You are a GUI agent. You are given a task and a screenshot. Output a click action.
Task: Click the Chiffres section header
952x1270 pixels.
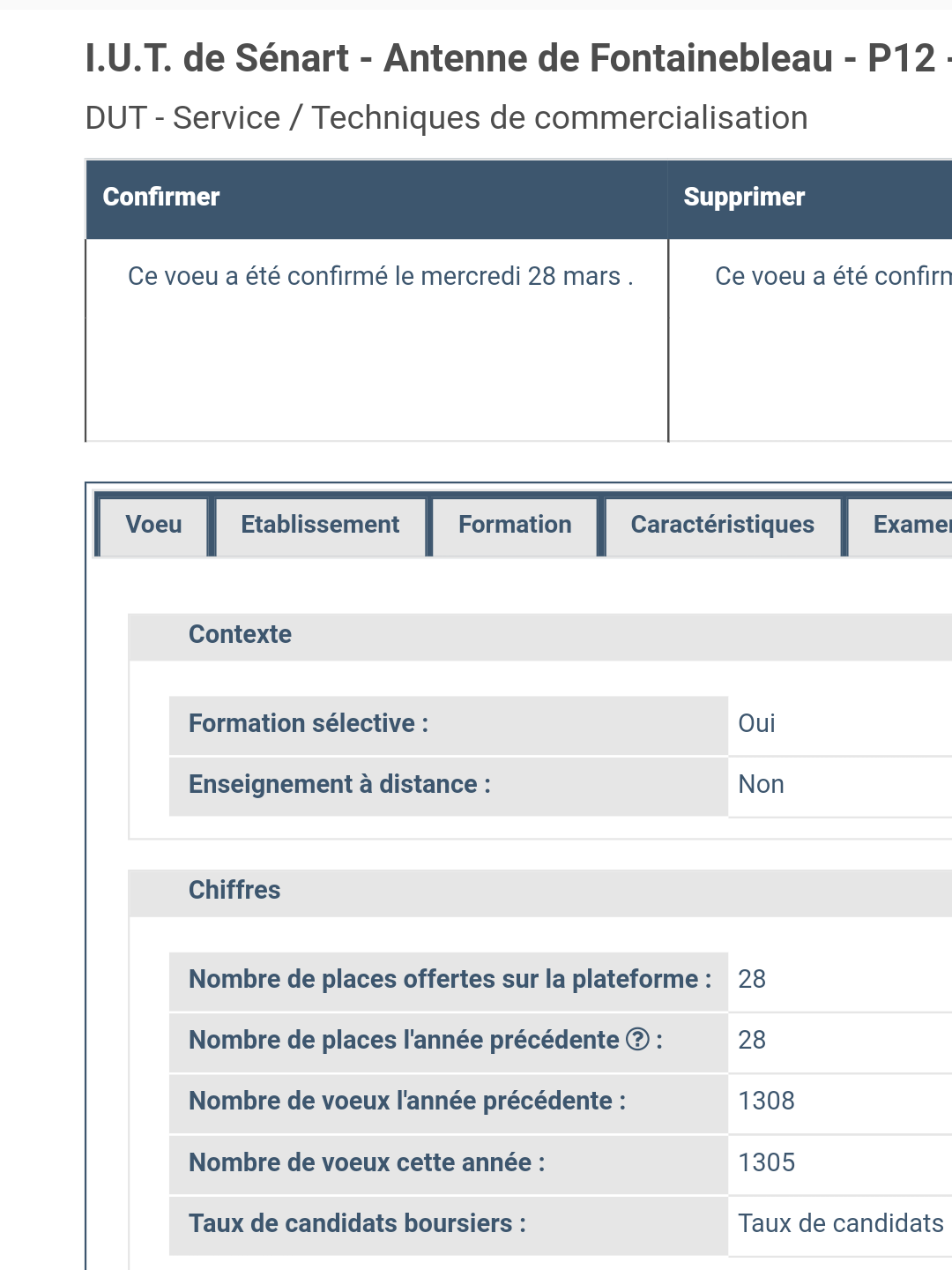coord(234,890)
